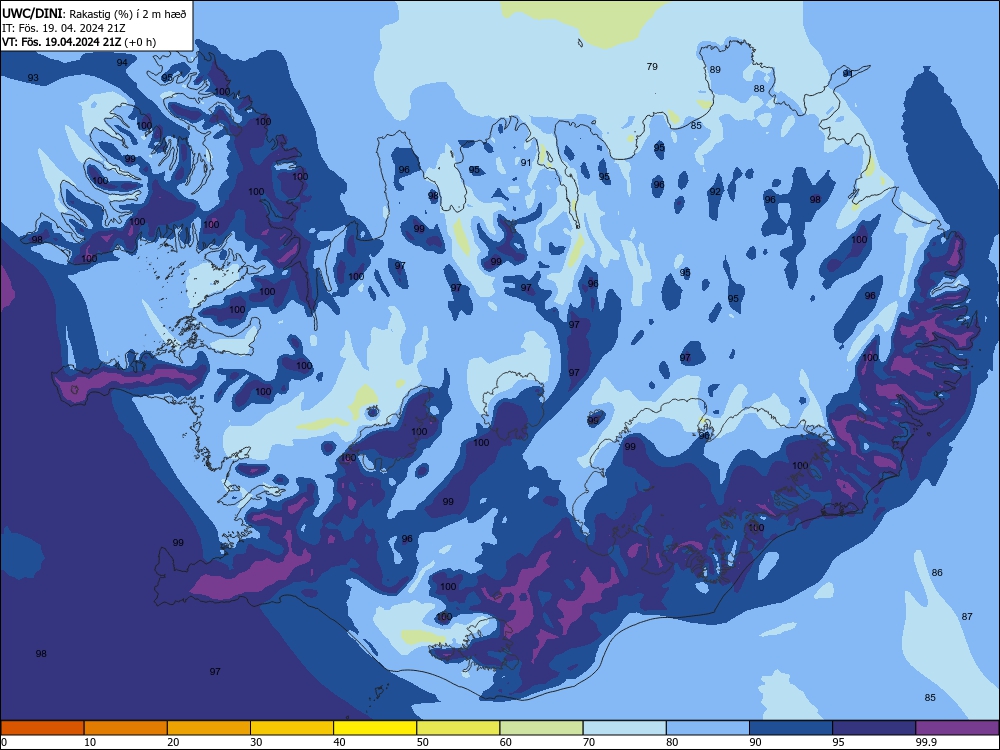Image resolution: width=1000 pixels, height=750 pixels.
Task: Click the humidity value 92 on the map
Action: [715, 192]
